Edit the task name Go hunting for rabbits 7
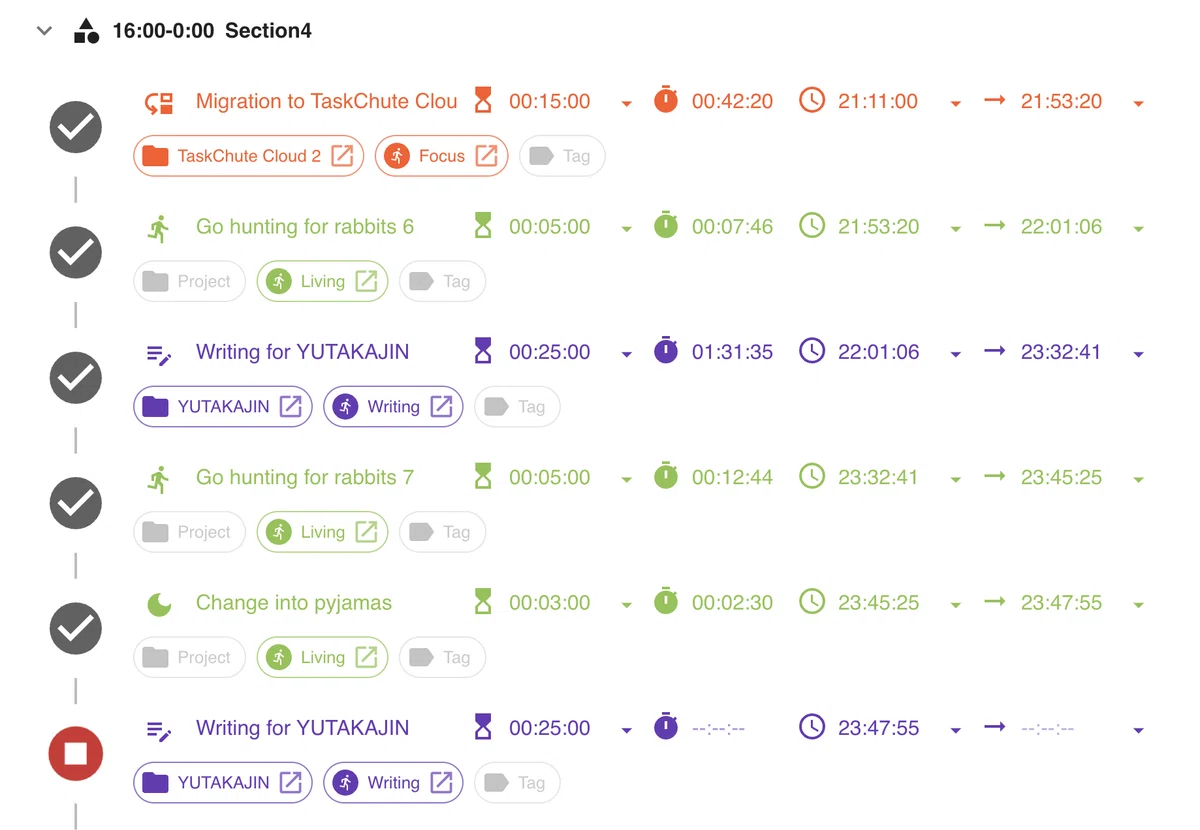This screenshot has width=1200, height=830. click(x=305, y=478)
